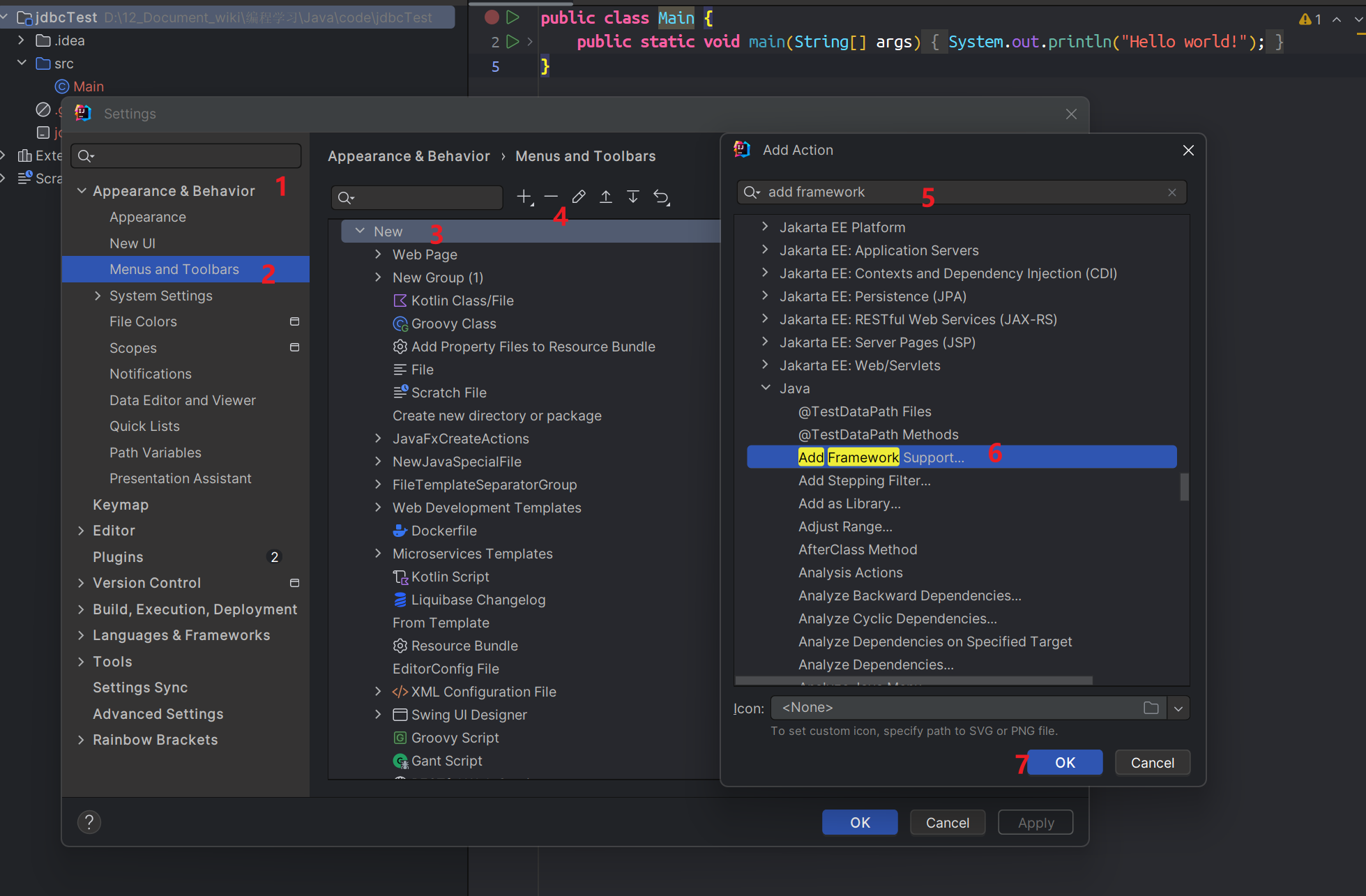Click the Swing UI Designer icon
The width and height of the screenshot is (1366, 896).
tap(400, 715)
